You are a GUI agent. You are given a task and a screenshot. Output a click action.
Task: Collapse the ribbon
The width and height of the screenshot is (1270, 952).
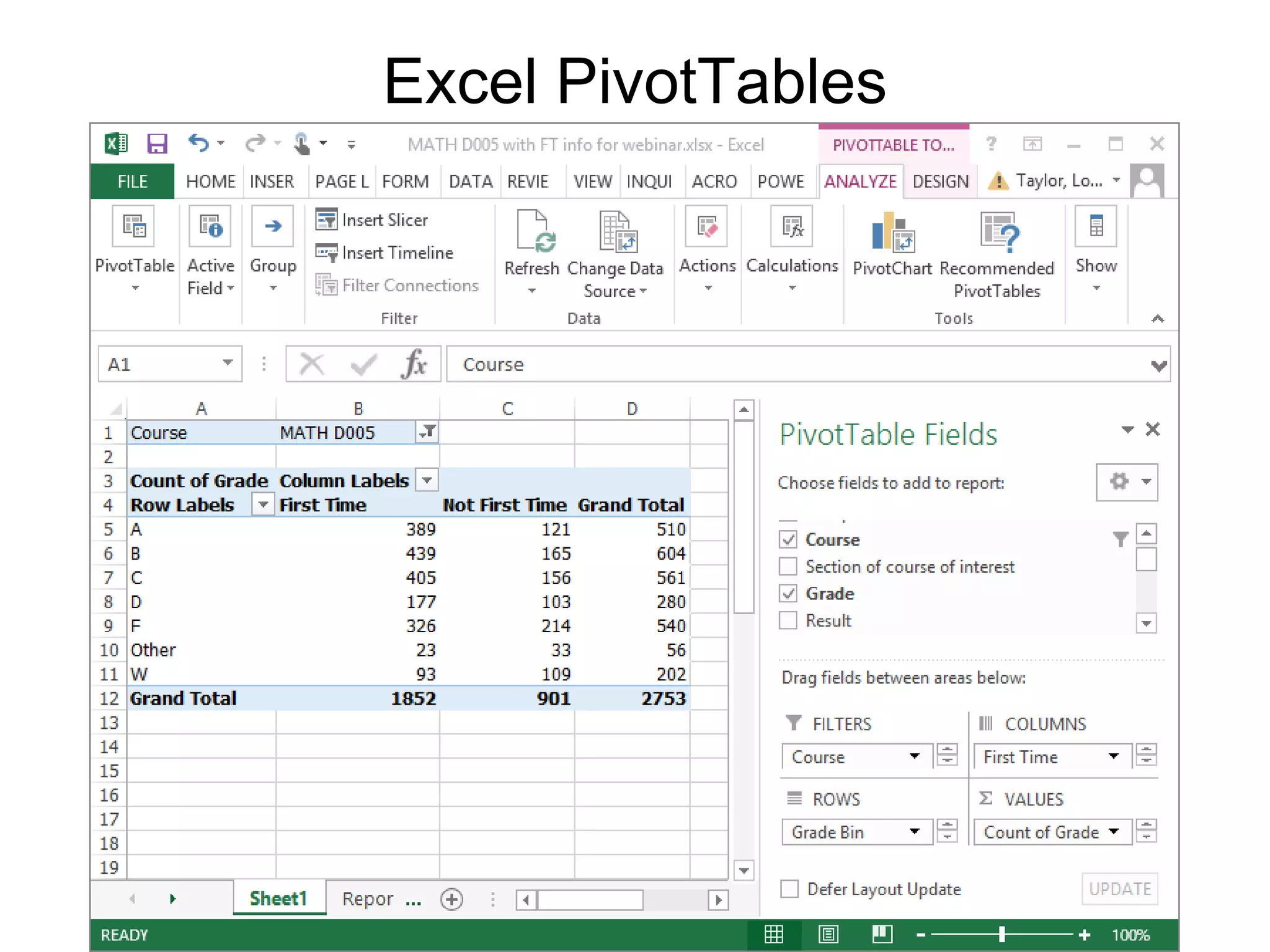[1157, 319]
